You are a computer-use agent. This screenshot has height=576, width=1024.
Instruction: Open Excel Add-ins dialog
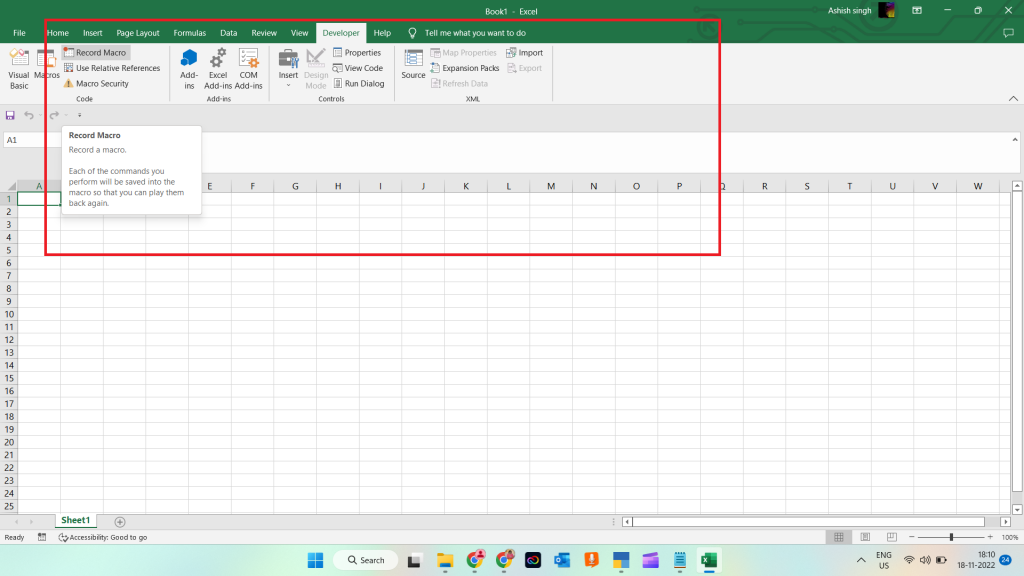(217, 69)
